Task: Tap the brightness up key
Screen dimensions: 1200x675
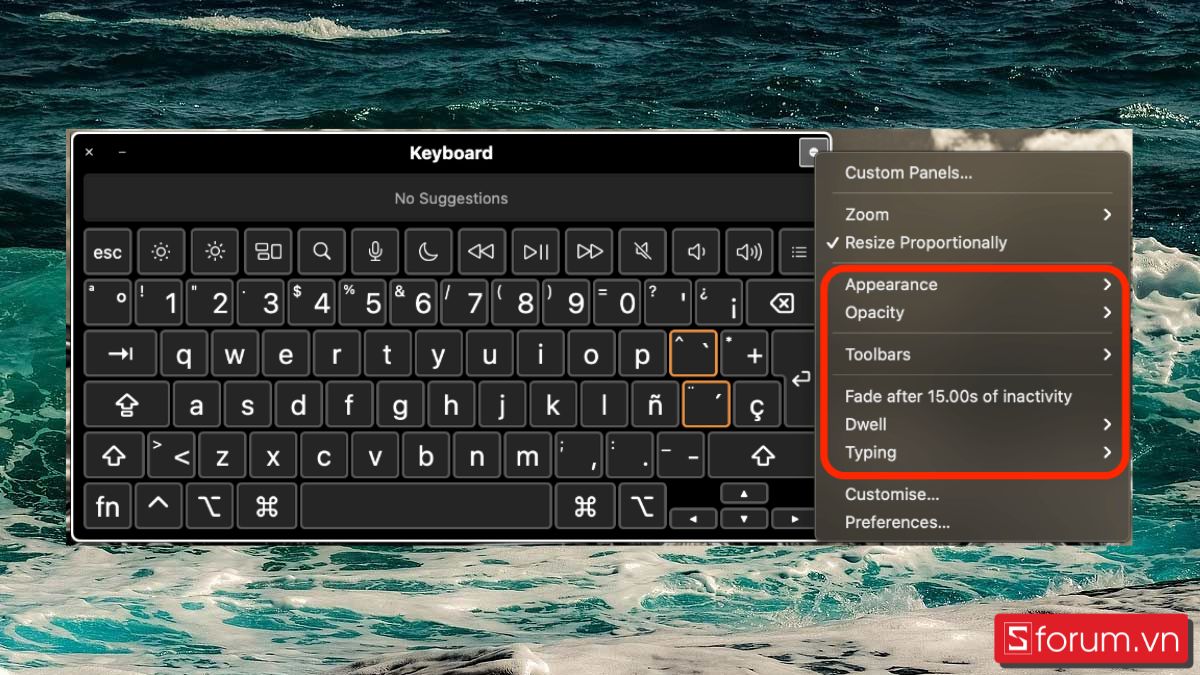Action: 215,252
